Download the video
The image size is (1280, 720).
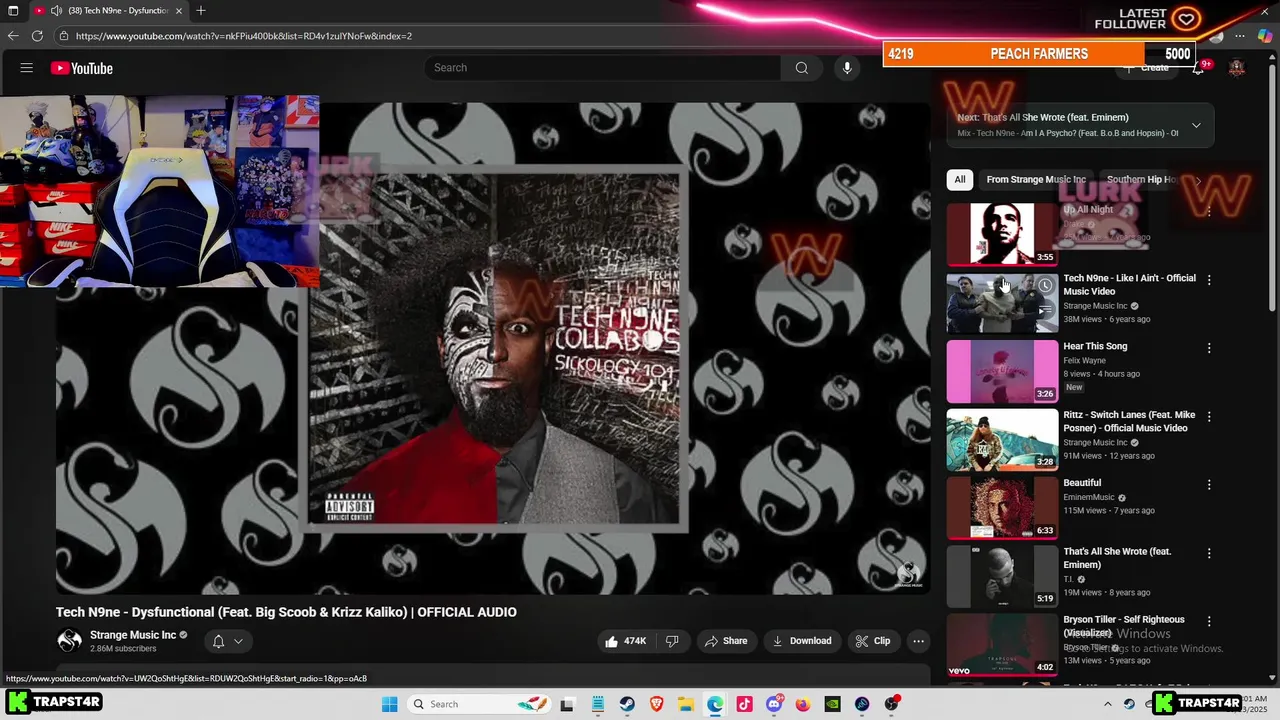pos(801,641)
